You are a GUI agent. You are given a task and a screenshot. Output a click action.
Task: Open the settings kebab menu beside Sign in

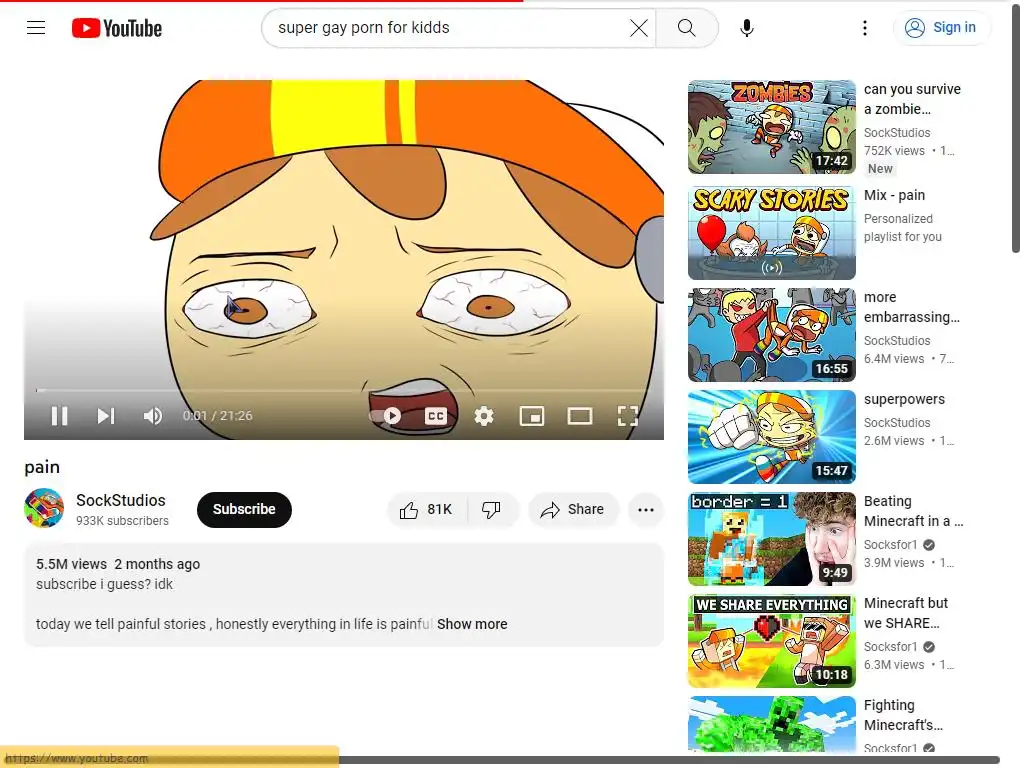coord(865,27)
